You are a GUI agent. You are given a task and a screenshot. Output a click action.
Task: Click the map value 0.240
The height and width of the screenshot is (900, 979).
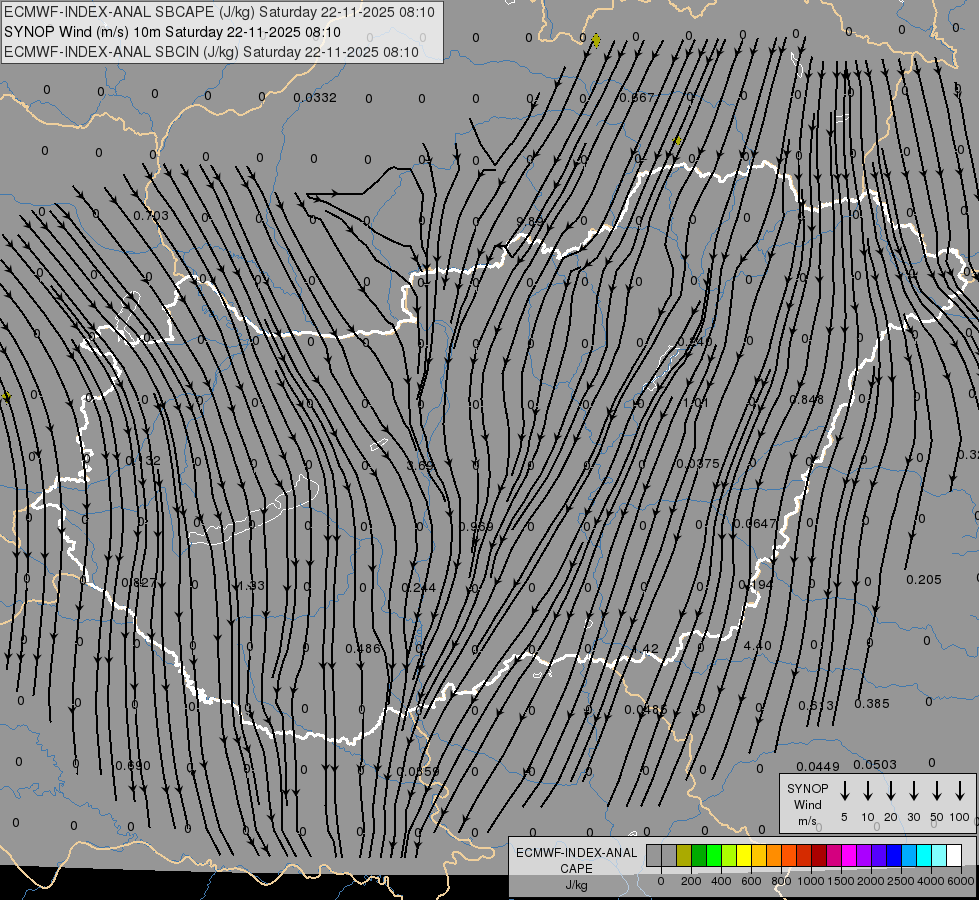pyautogui.click(x=694, y=341)
